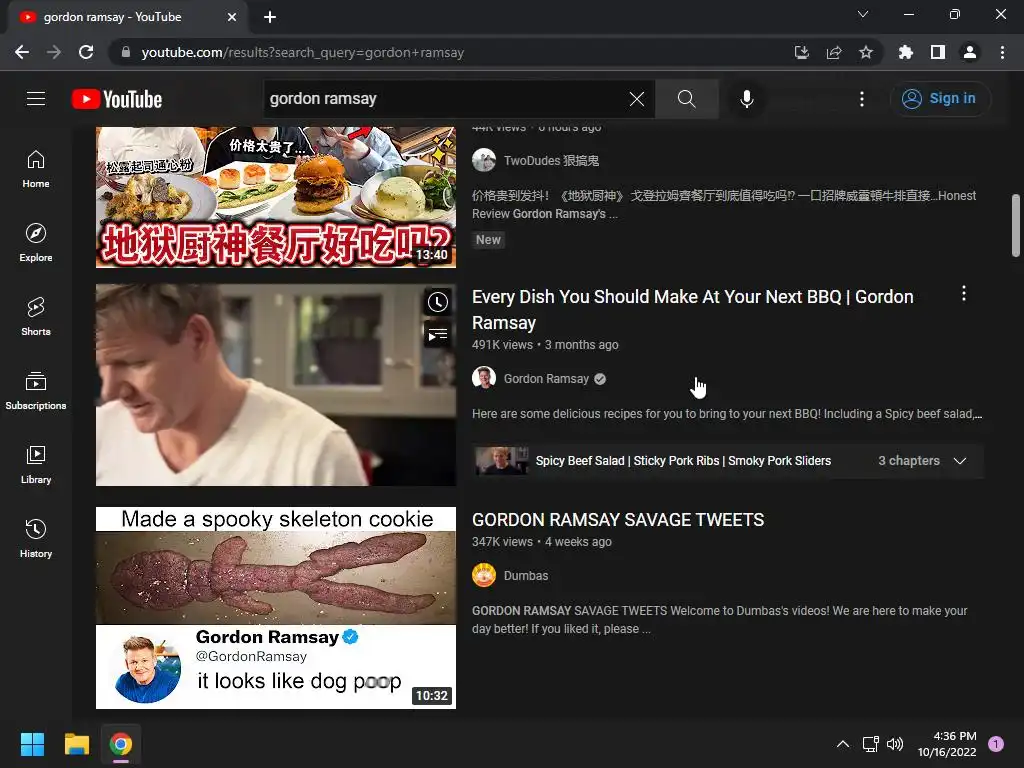The image size is (1024, 768).
Task: Click the TwoDudes channel avatar
Action: click(x=484, y=160)
